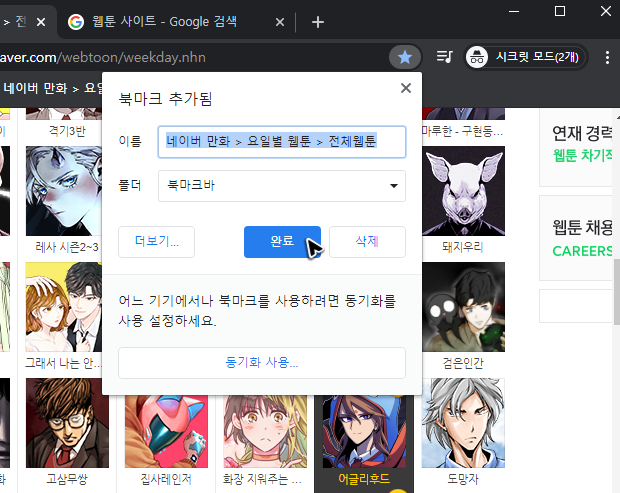
Task: Click the 돼지우리 title link
Action: coord(463,247)
